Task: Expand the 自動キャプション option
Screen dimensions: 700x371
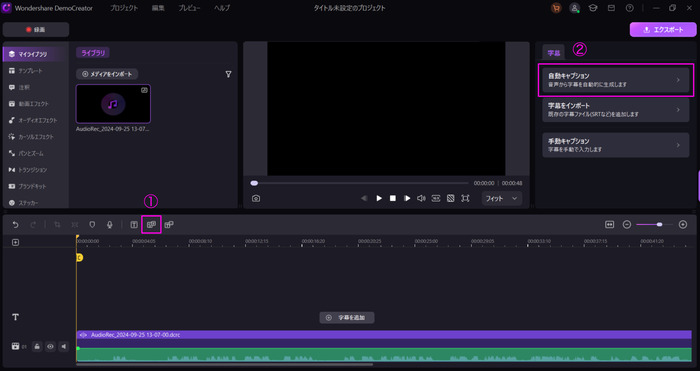Action: [616, 80]
